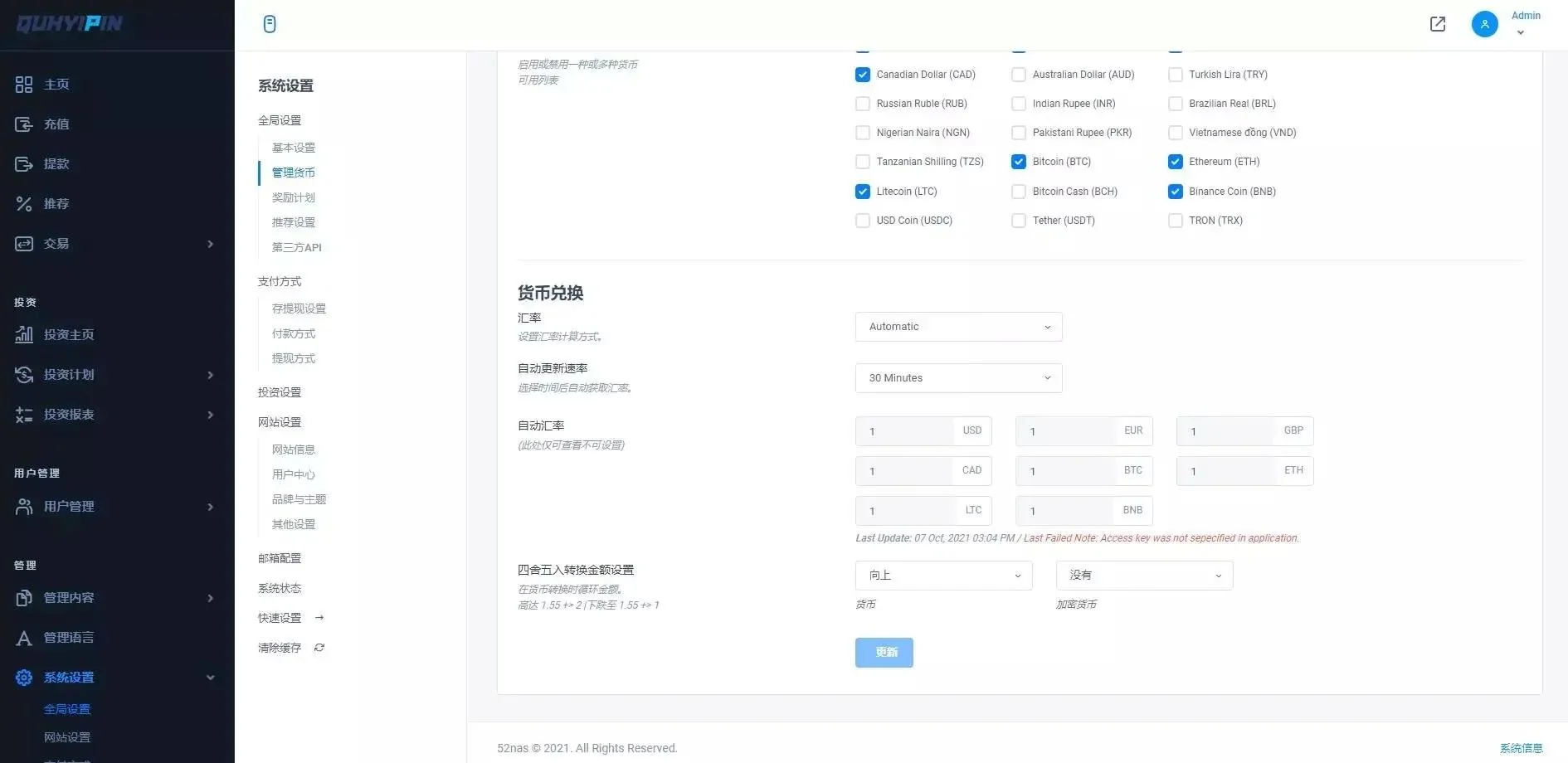
Task: Select 基本设置 in settings menu
Action: coord(294,148)
